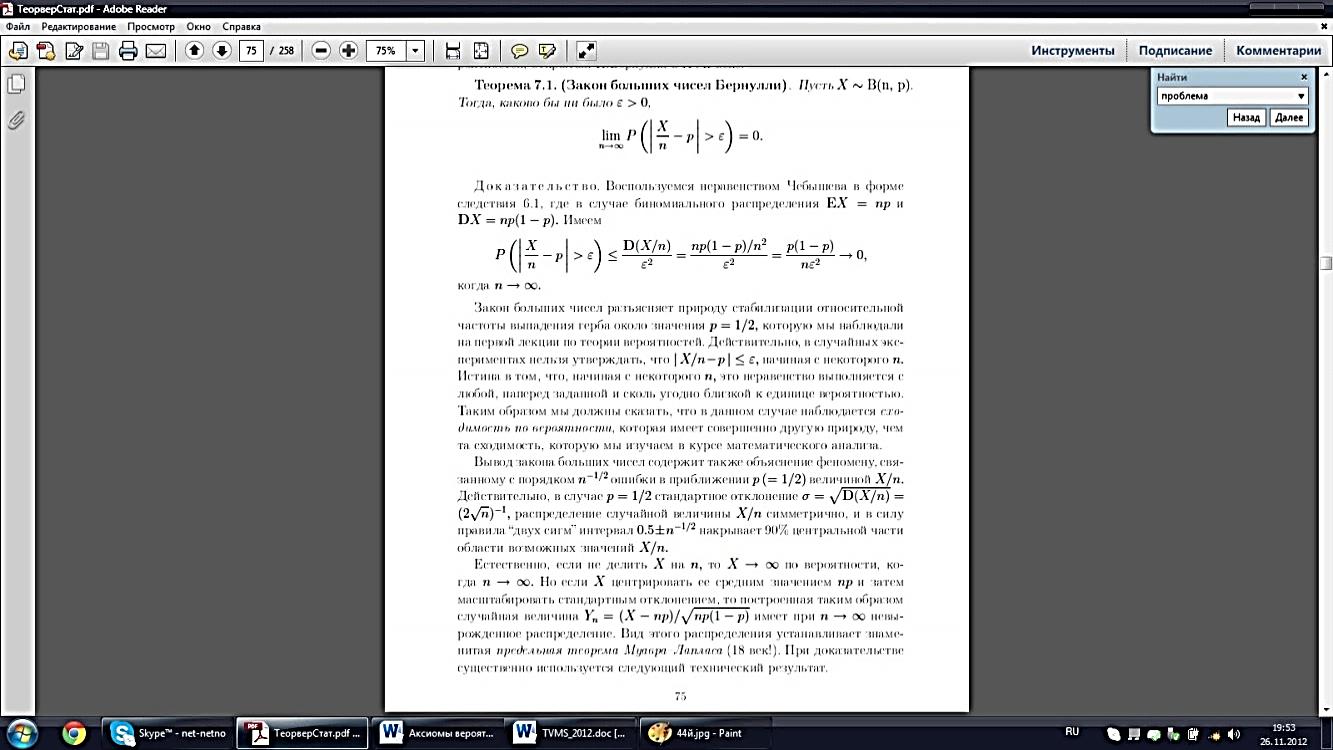The width and height of the screenshot is (1333, 750).
Task: Open the page thumbnails panel
Action: click(x=16, y=84)
